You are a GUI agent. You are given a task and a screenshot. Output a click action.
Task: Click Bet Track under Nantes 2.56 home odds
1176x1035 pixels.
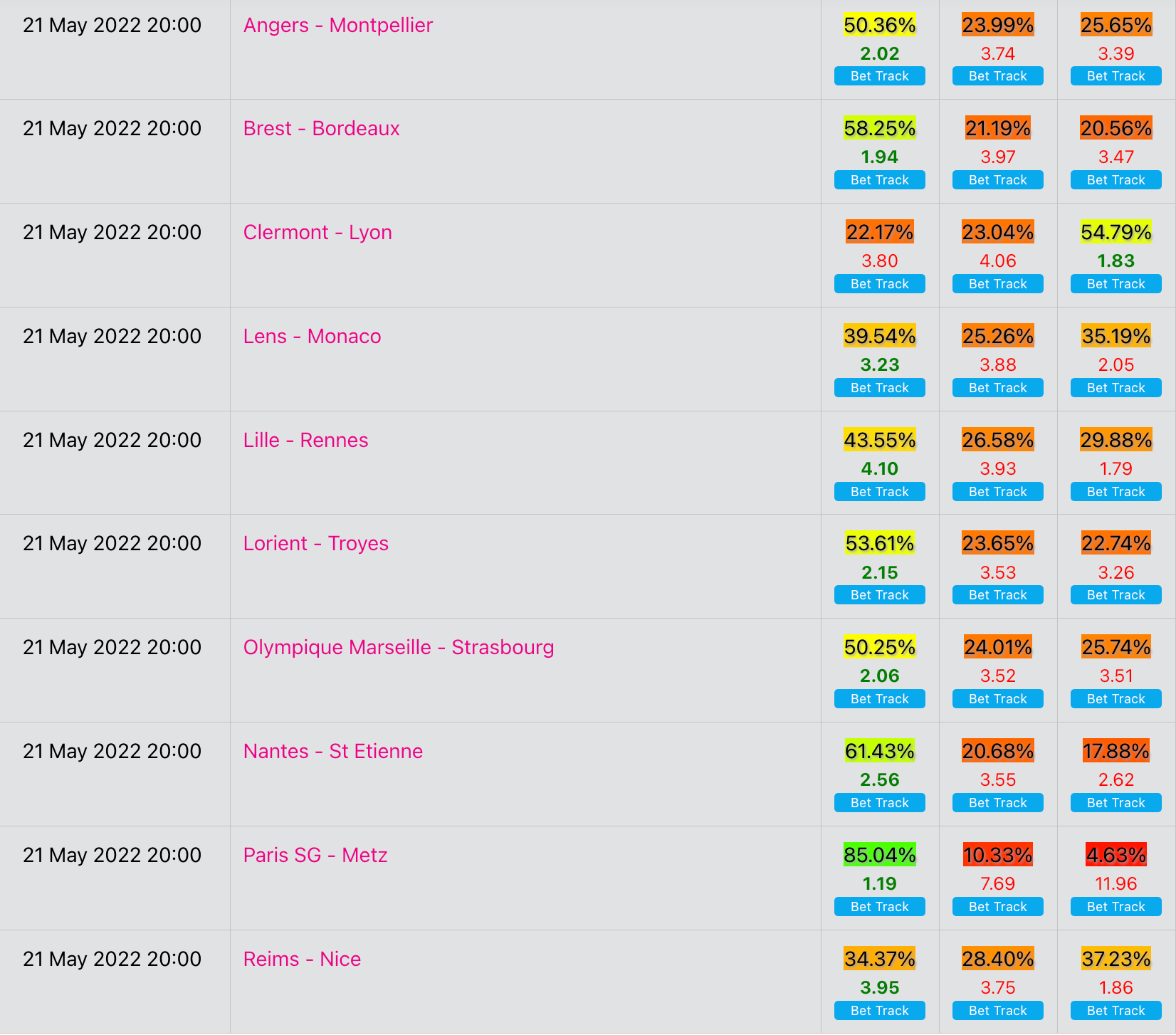(x=880, y=803)
